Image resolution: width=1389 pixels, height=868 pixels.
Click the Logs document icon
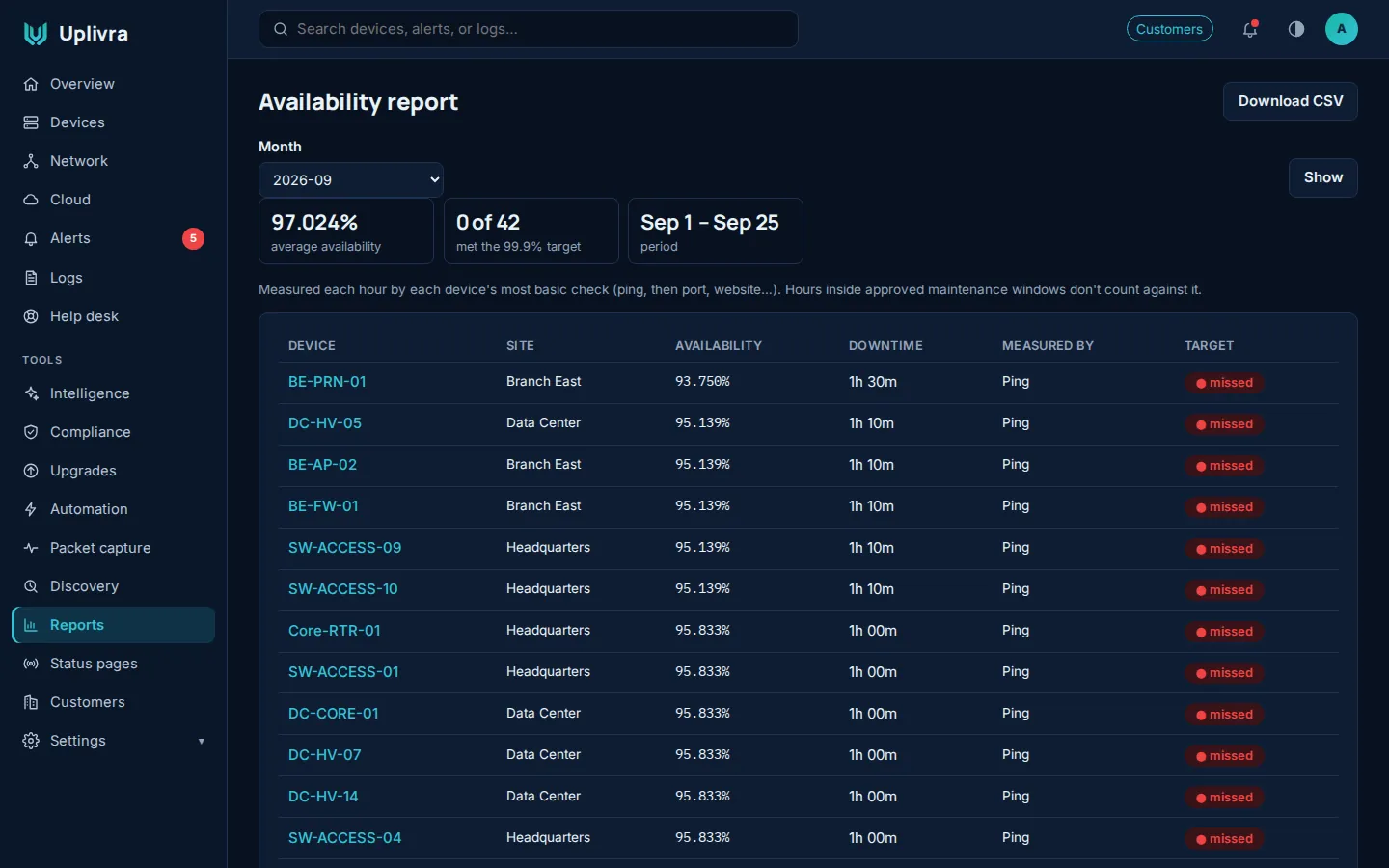31,278
